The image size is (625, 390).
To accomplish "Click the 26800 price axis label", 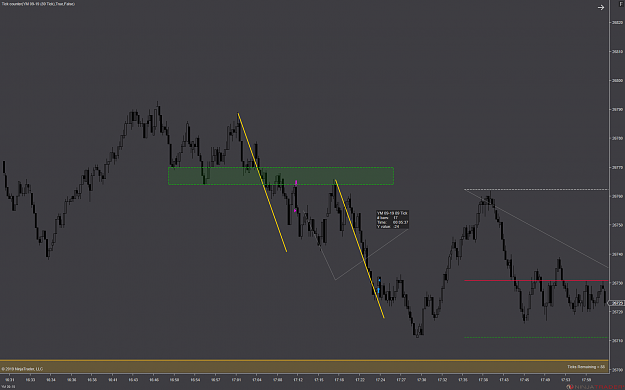I will 617,80.
